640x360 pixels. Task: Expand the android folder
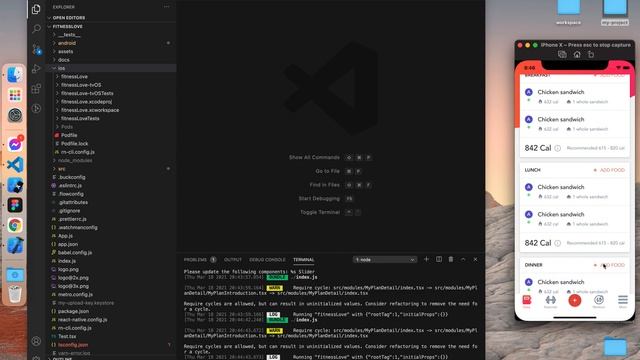click(x=67, y=43)
